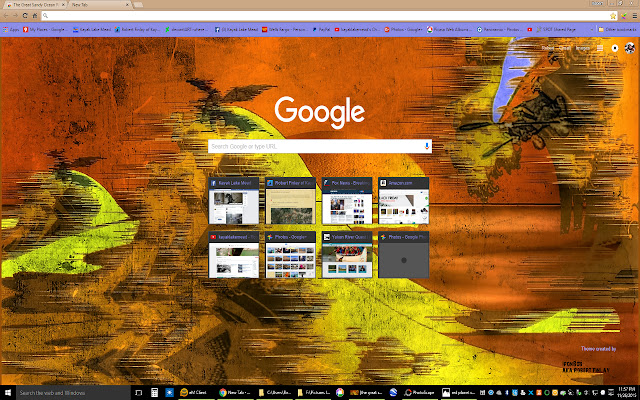Open Task View in taskbar
The height and width of the screenshot is (400, 640).
point(138,393)
